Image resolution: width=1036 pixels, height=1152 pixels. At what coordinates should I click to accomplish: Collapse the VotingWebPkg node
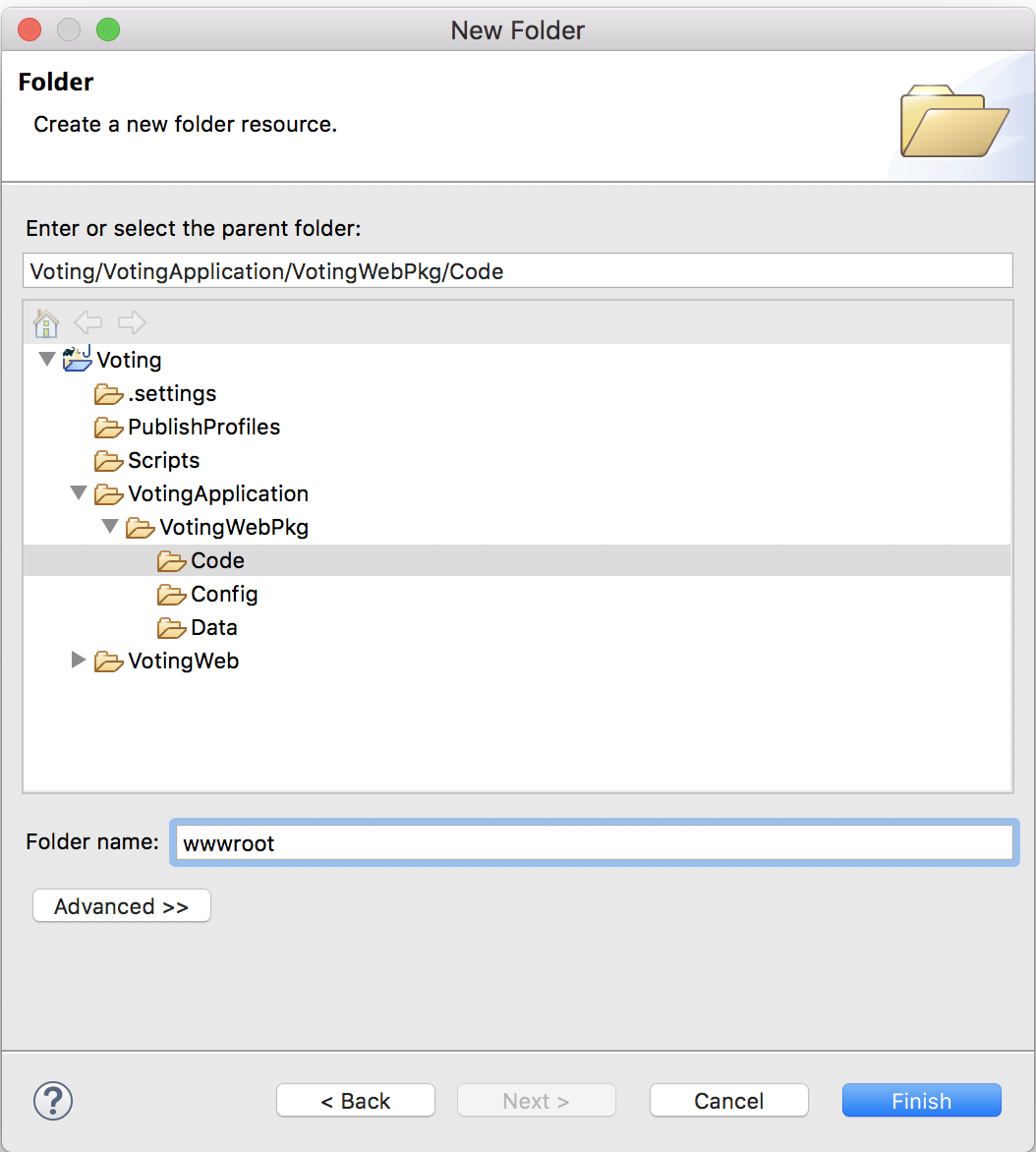coord(110,527)
